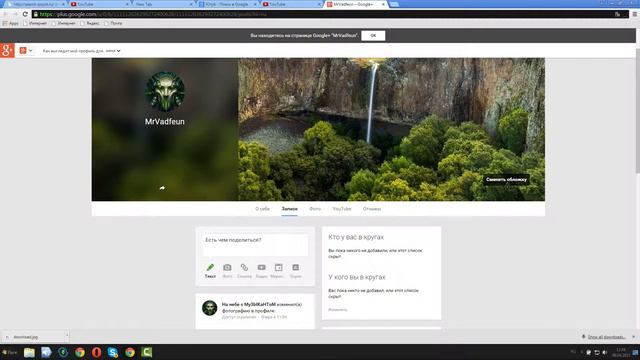Open the Почта bookmark

coord(113,23)
